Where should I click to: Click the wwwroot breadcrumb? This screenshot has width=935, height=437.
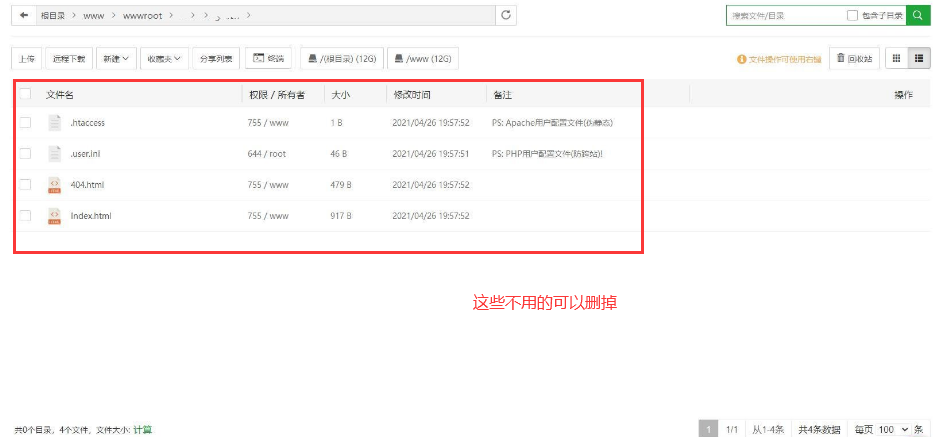click(x=143, y=16)
